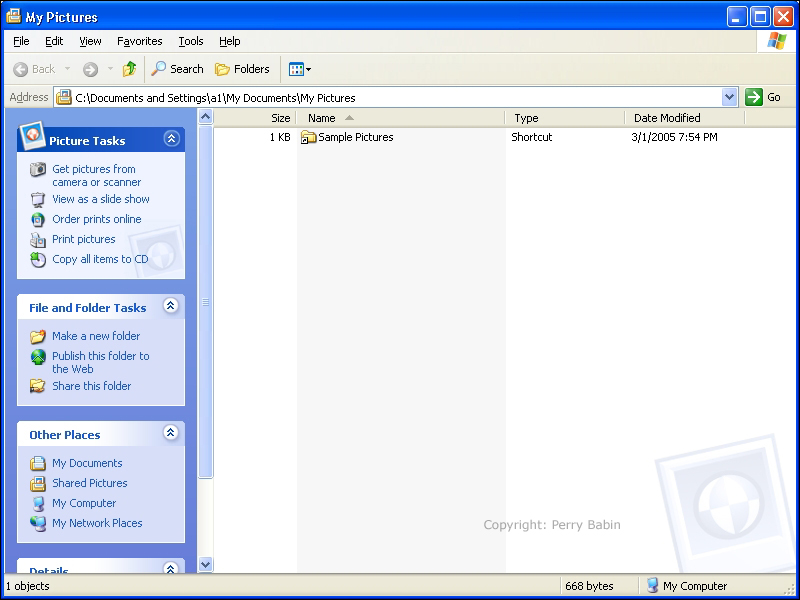Viewport: 800px width, 600px height.
Task: Click the green Go button
Action: click(763, 97)
